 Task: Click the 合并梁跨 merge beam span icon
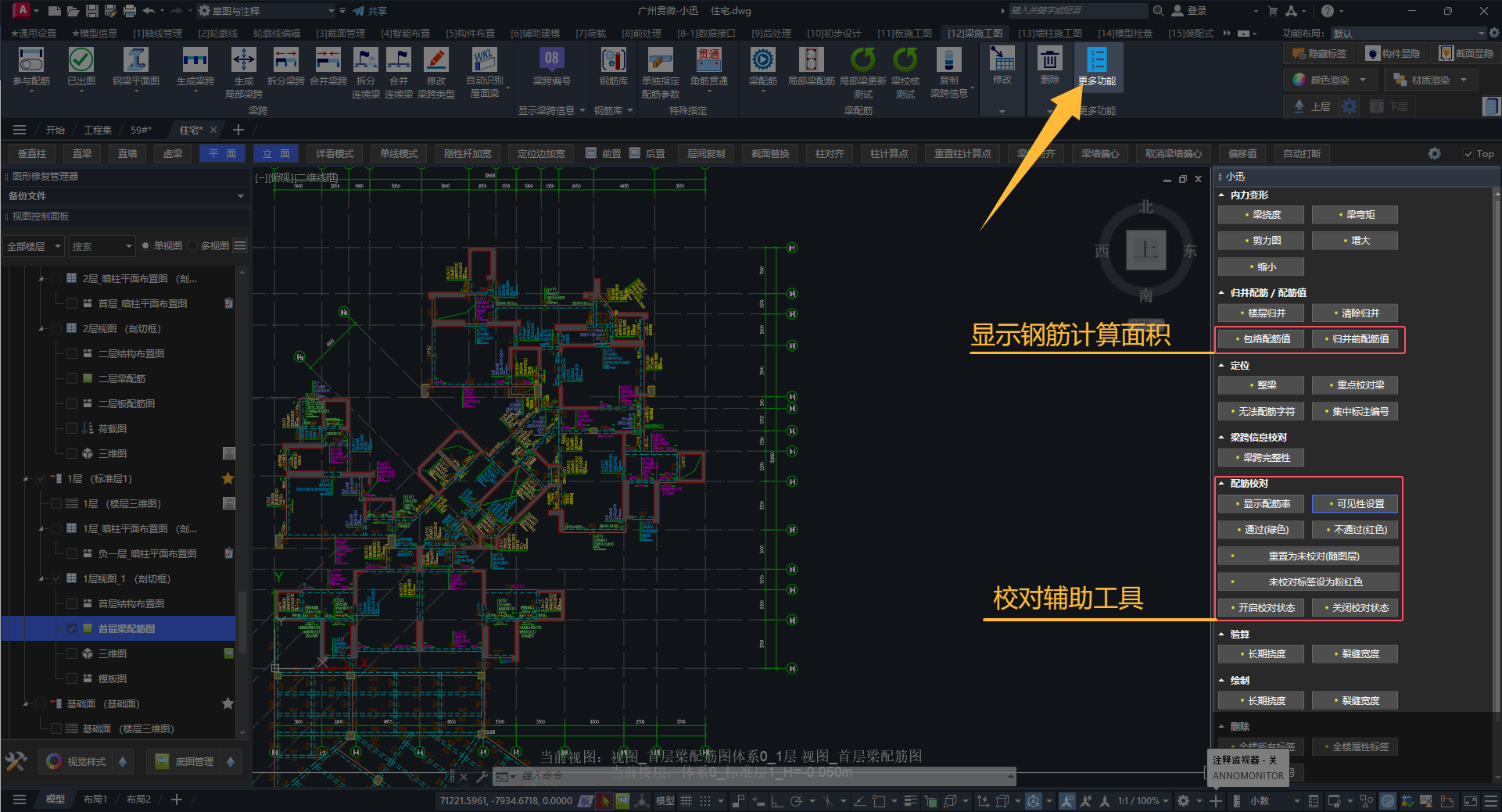tap(328, 61)
